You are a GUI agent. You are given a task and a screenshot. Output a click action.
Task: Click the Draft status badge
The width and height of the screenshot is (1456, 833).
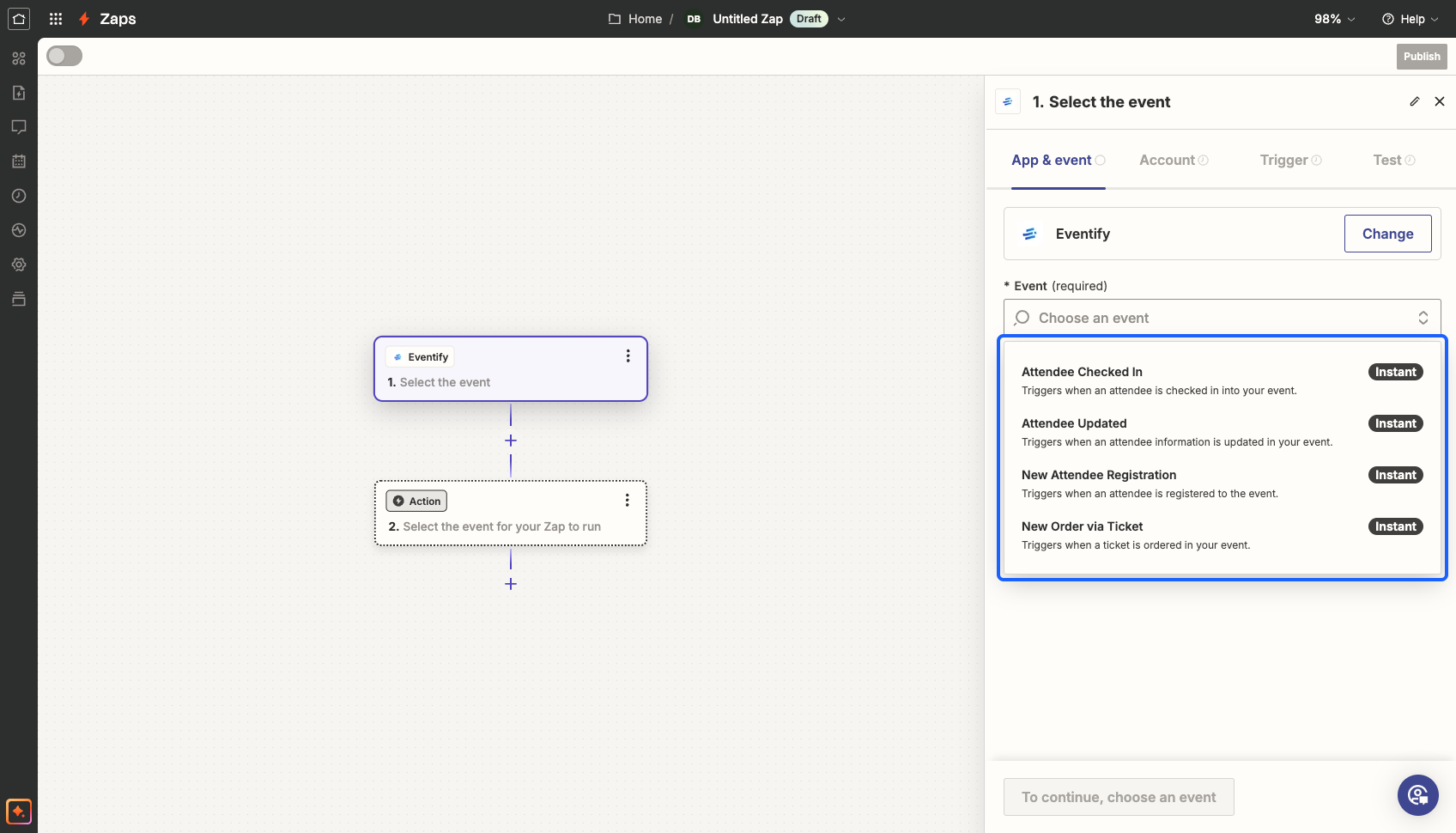[x=809, y=19]
